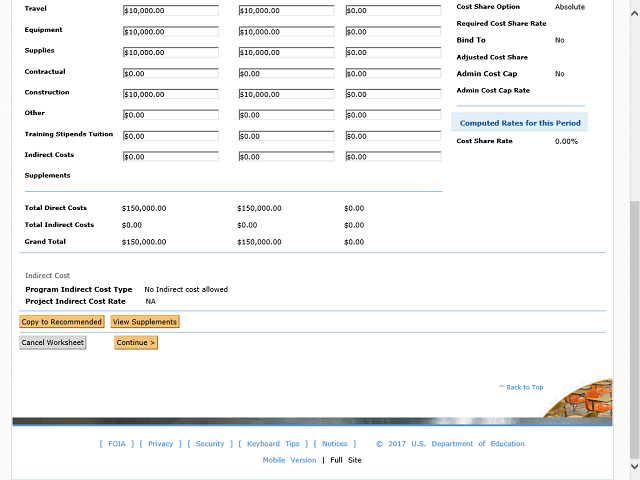Click the Cost Share Rate 0.00% value
The height and width of the screenshot is (480, 640).
coord(566,141)
